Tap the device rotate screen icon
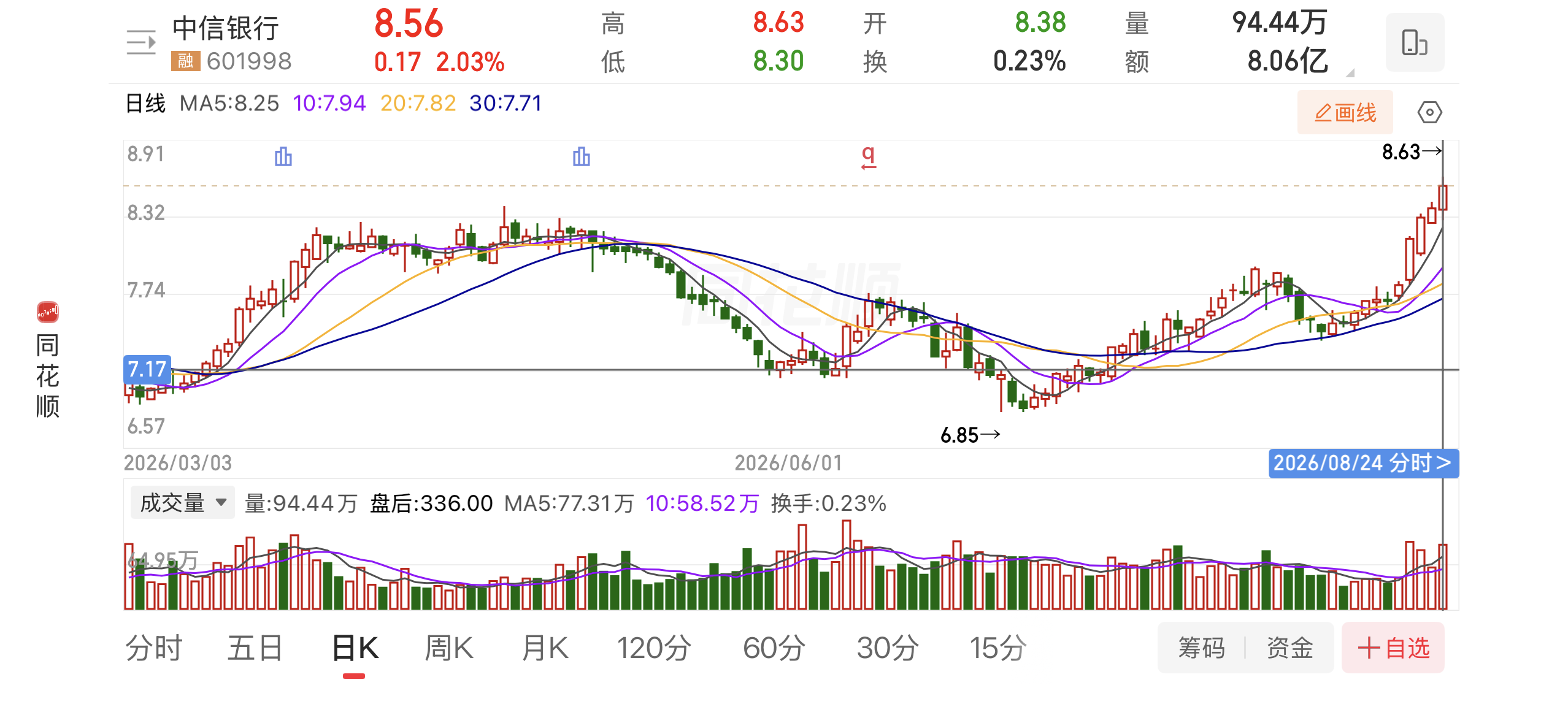The image size is (1568, 723). coord(1414,42)
